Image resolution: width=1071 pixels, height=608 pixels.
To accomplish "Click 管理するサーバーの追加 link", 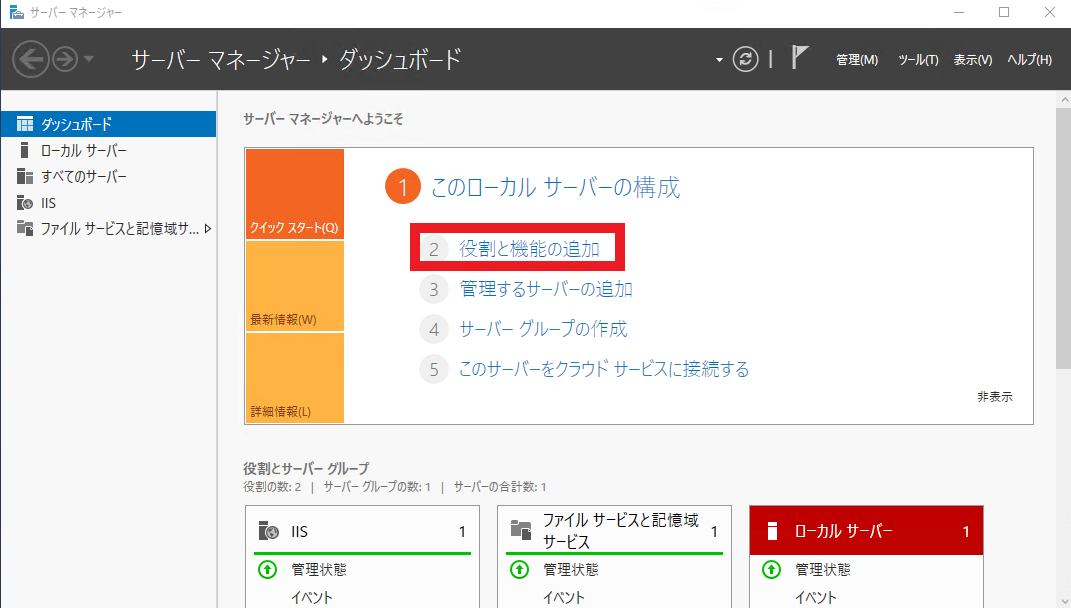I will [546, 289].
